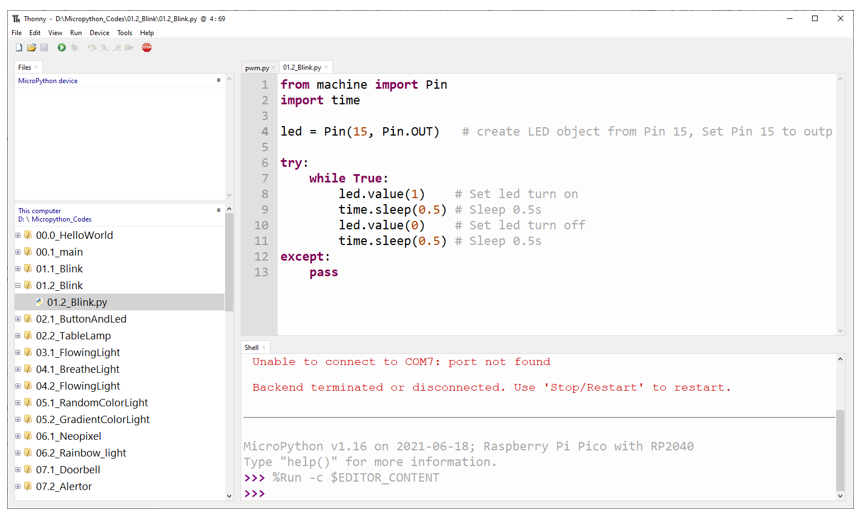863x517 pixels.
Task: Collapse the 01.2_Blink folder
Action: (x=18, y=285)
